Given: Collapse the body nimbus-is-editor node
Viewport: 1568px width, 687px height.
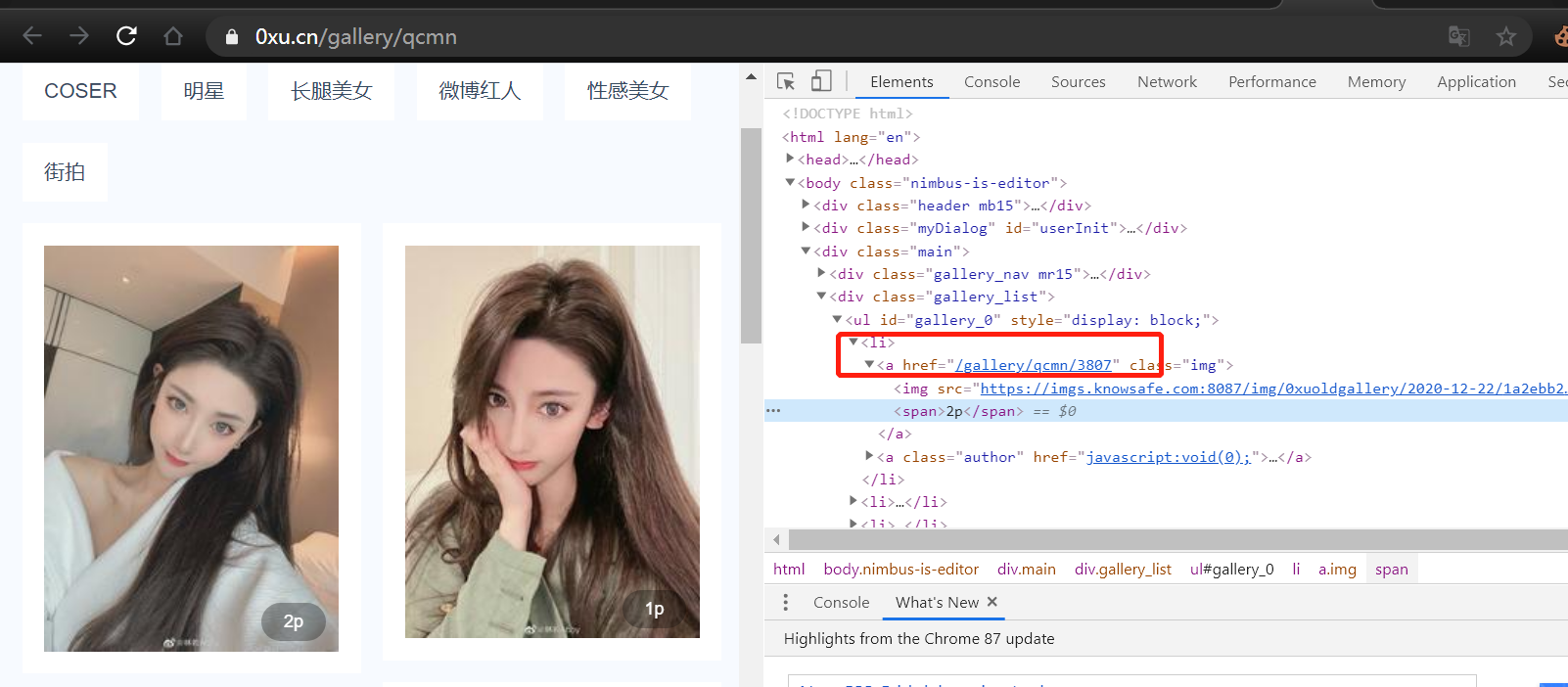Looking at the screenshot, I should pos(790,182).
